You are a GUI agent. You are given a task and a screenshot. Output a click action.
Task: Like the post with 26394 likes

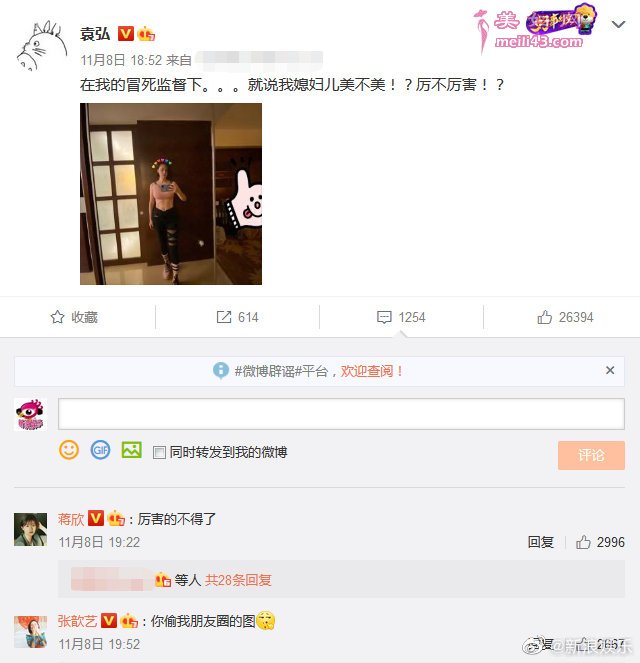coord(544,317)
